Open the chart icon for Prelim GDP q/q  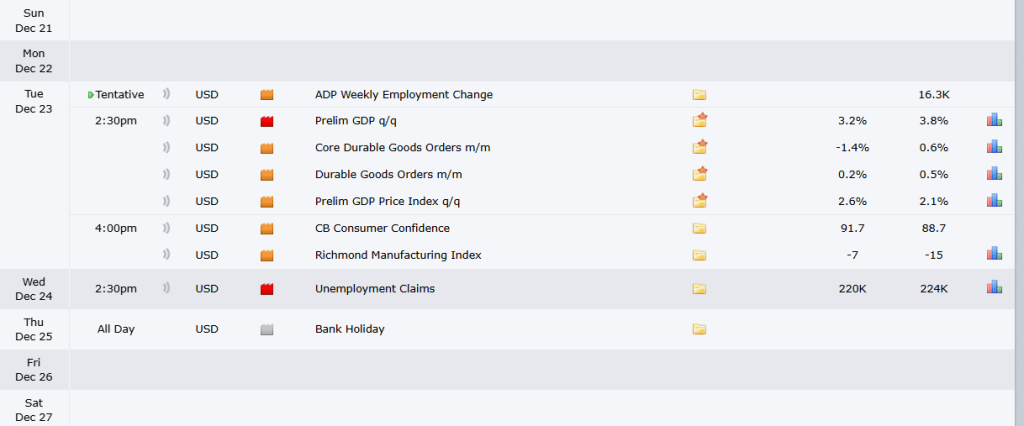tap(994, 121)
